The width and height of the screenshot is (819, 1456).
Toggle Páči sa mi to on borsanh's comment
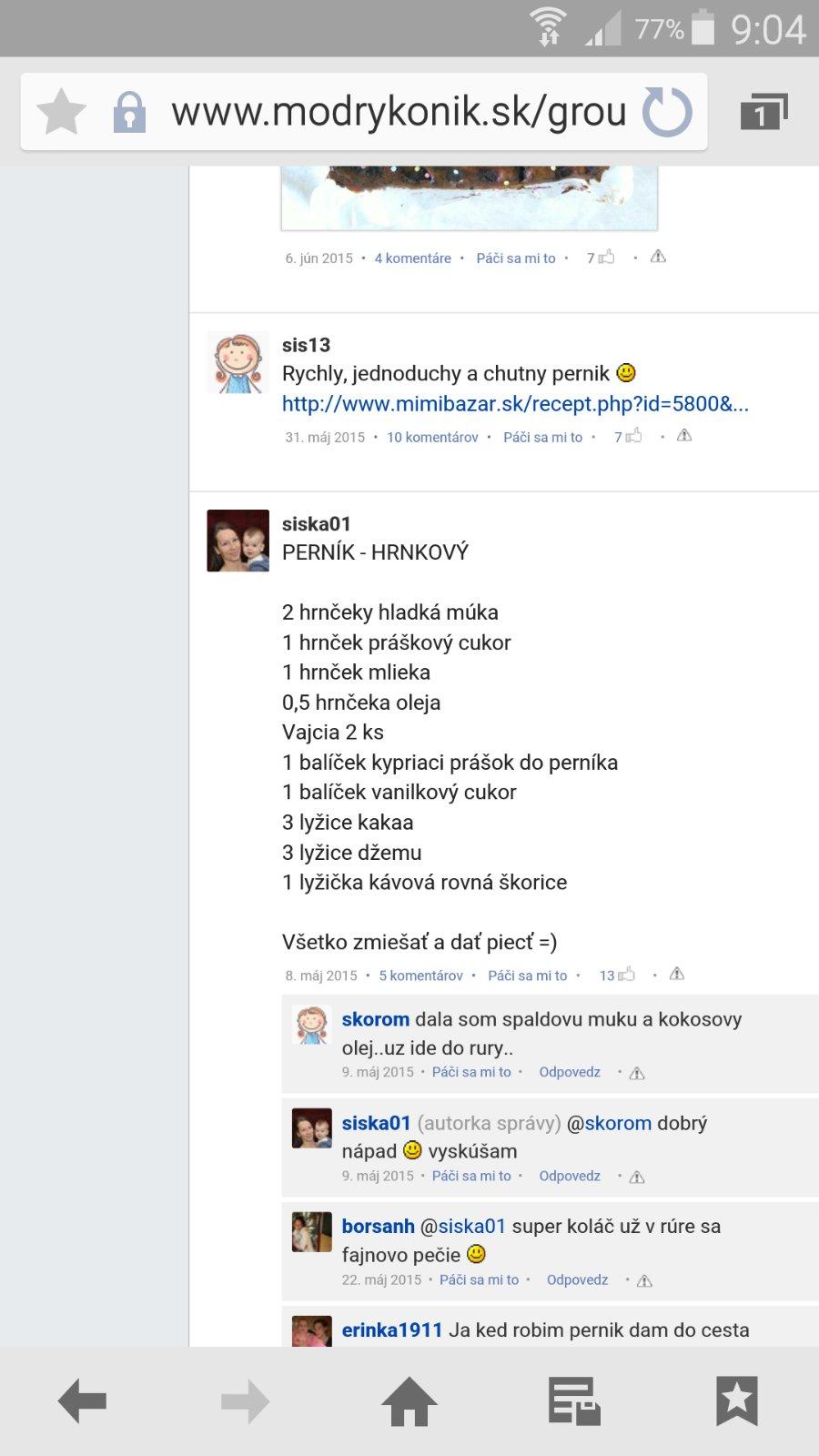(479, 1279)
